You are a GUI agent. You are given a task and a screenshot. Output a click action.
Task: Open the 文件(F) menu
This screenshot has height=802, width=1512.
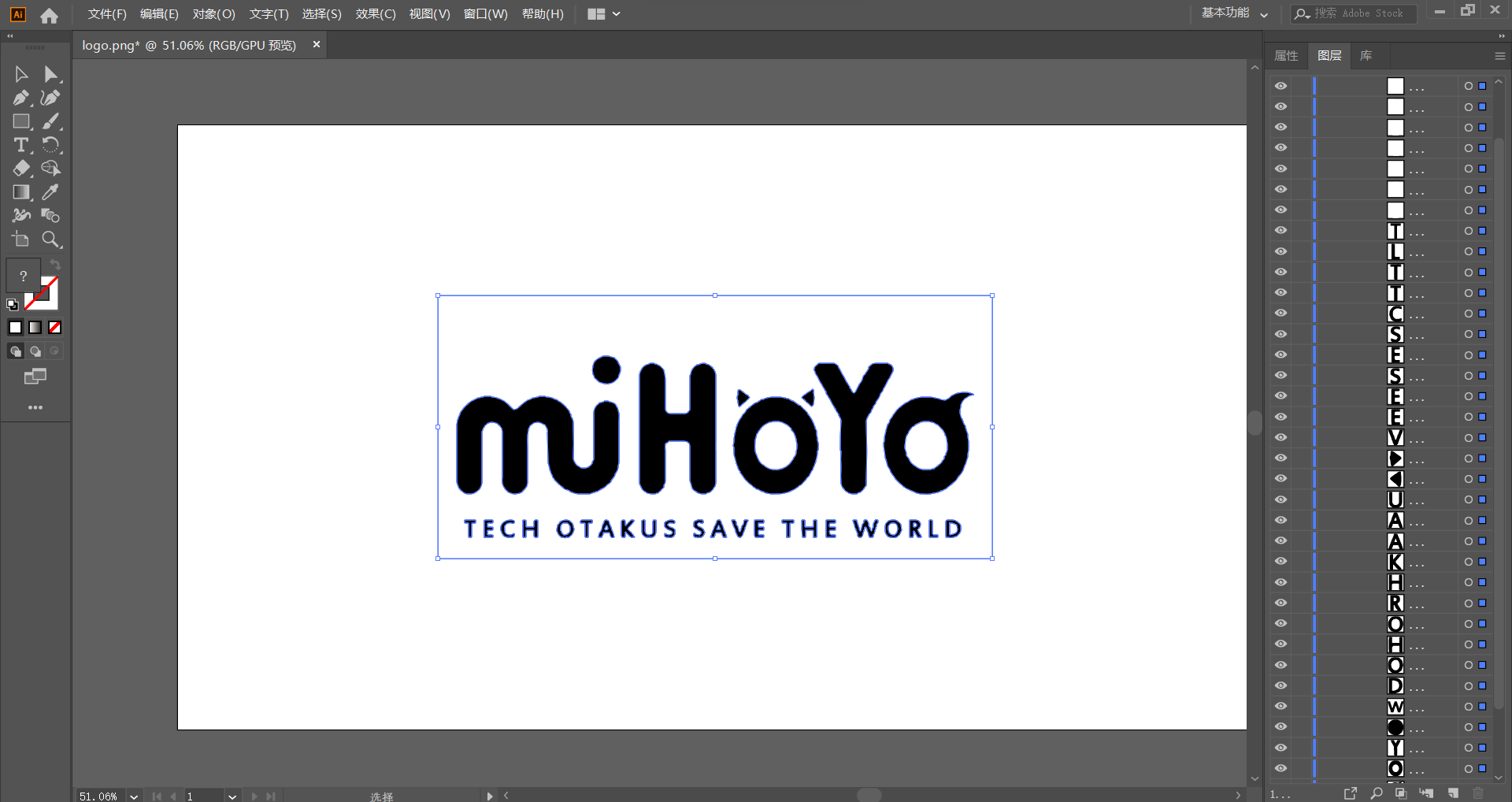click(107, 14)
